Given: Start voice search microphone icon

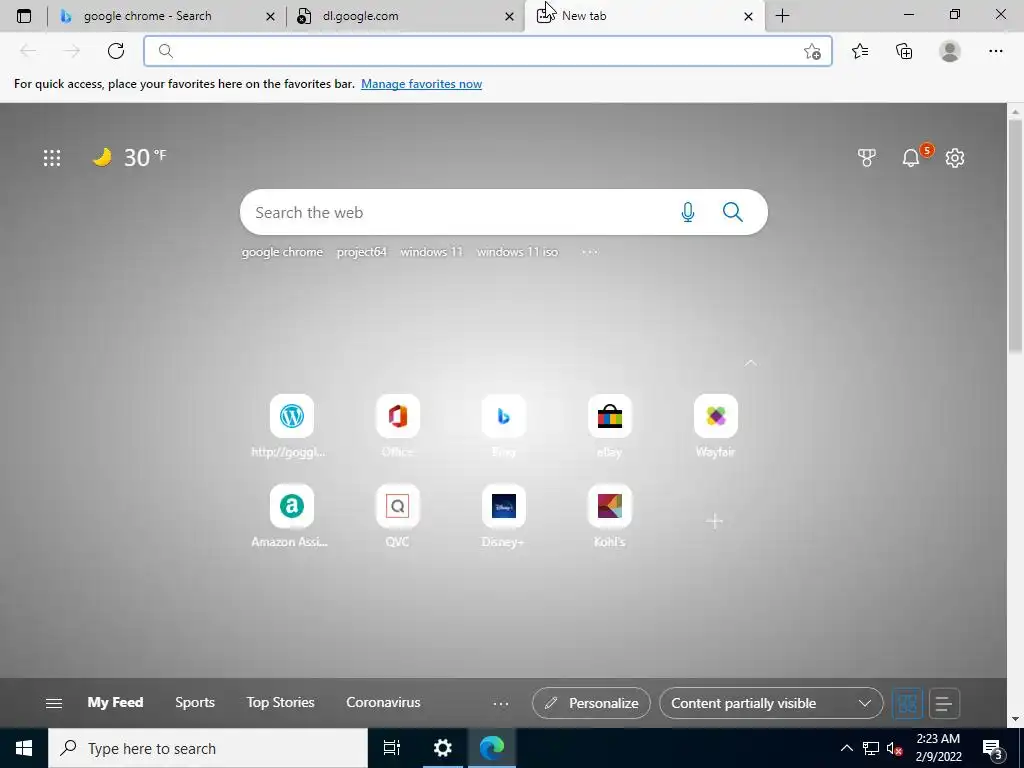Looking at the screenshot, I should coord(688,212).
